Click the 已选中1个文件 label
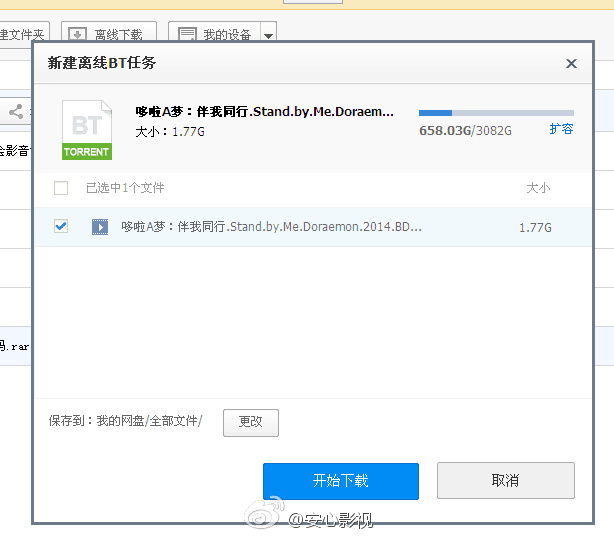Screen dimensions: 614x536 pos(125,188)
